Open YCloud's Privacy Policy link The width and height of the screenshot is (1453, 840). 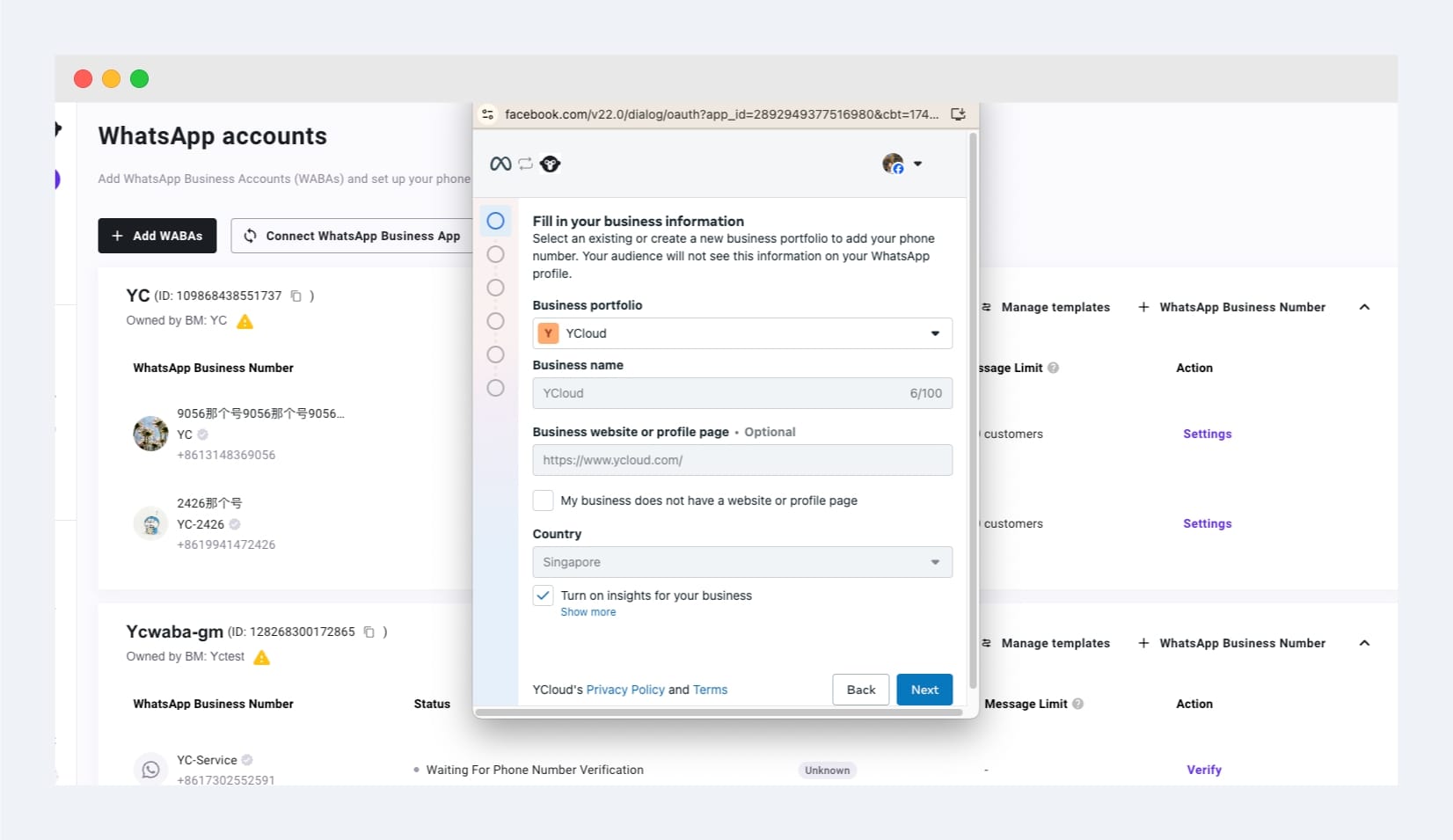pyautogui.click(x=625, y=690)
